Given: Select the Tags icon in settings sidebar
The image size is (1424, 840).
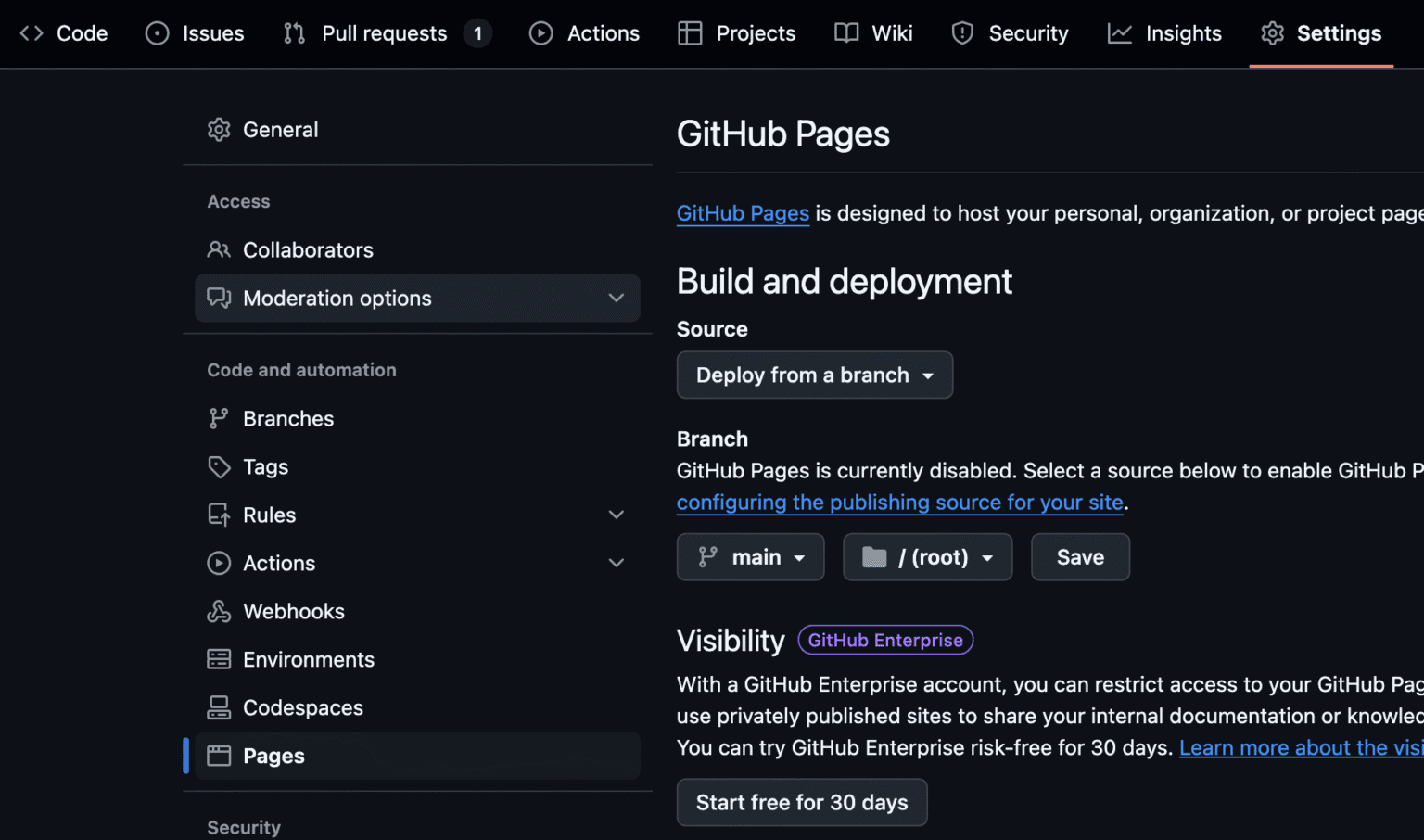Looking at the screenshot, I should click(x=219, y=466).
